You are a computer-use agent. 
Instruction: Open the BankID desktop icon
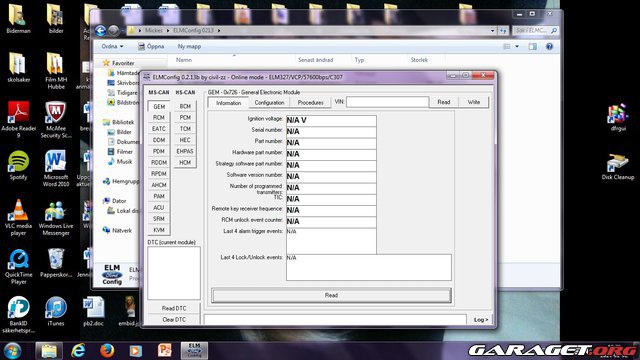tap(18, 315)
